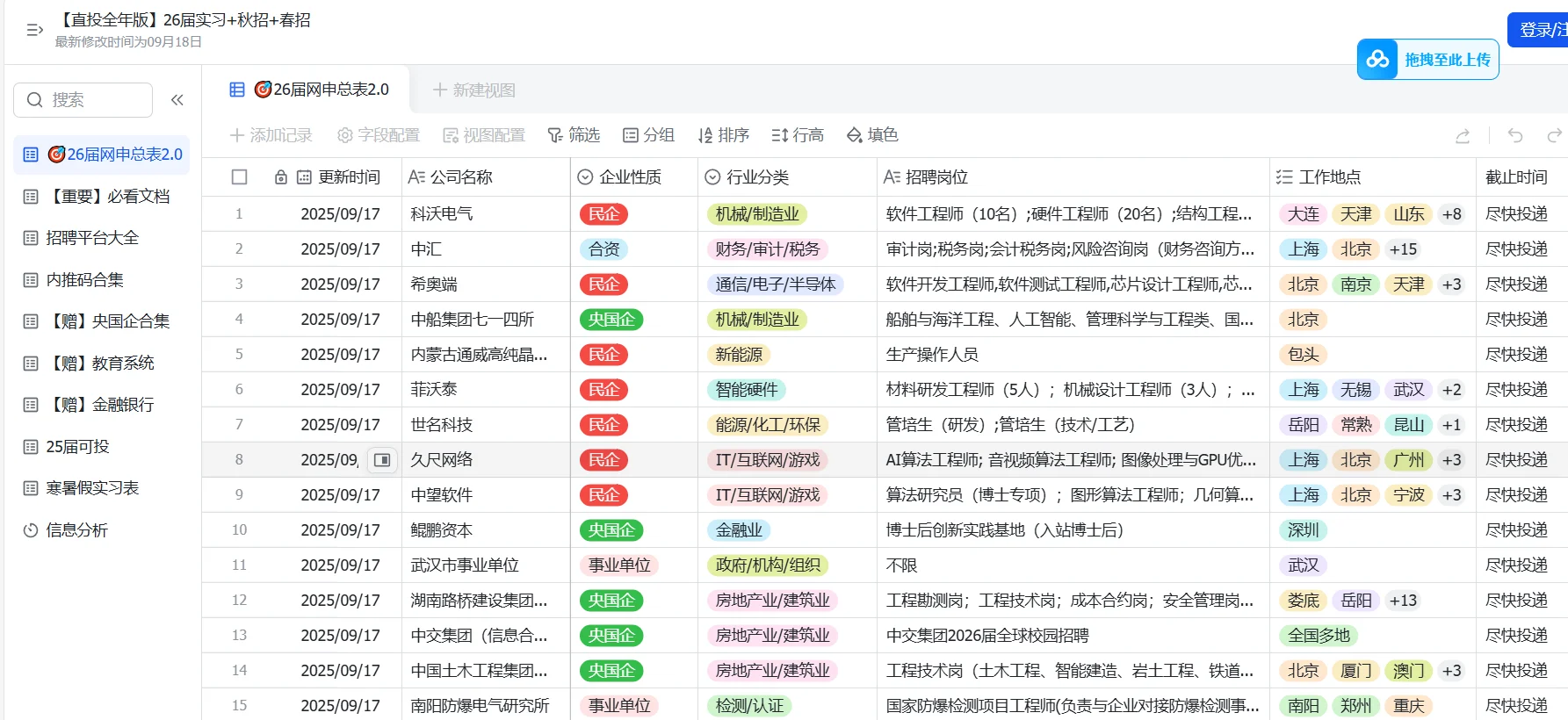Click the 中望软件 company cell
1568x720 pixels.
(486, 495)
